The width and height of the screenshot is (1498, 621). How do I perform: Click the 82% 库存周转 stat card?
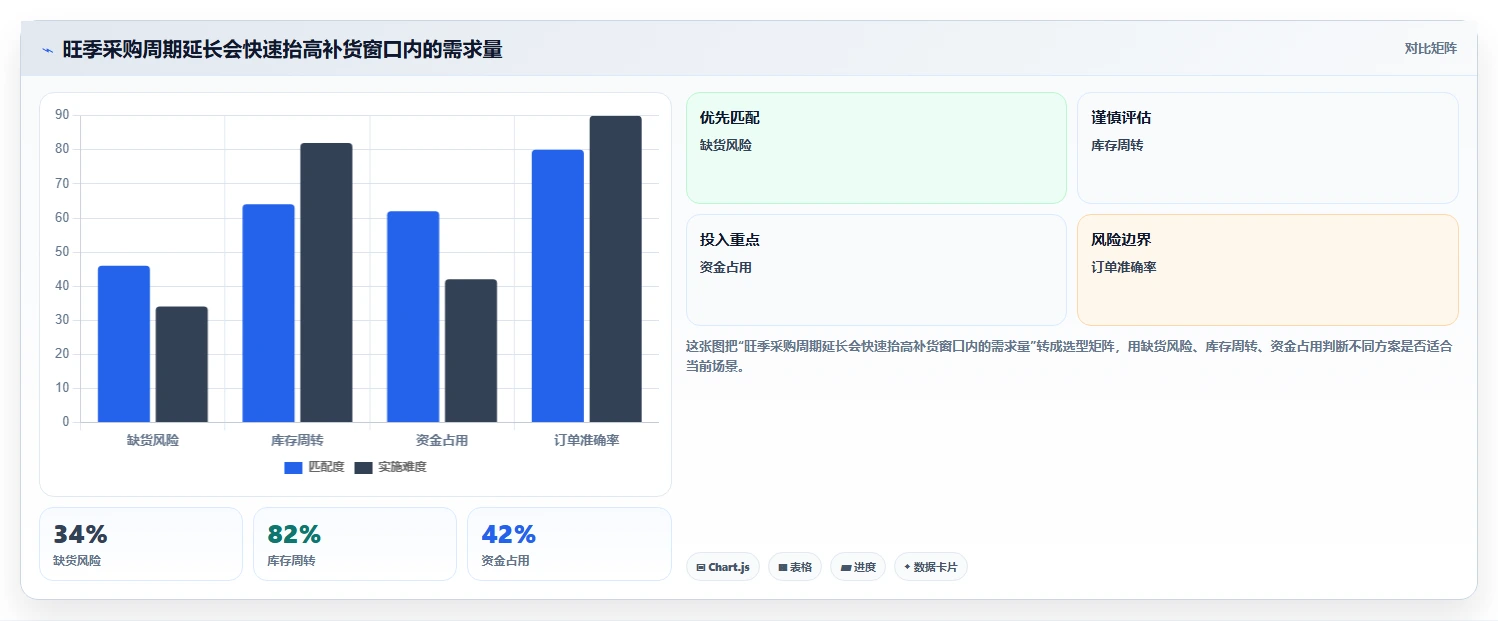355,544
